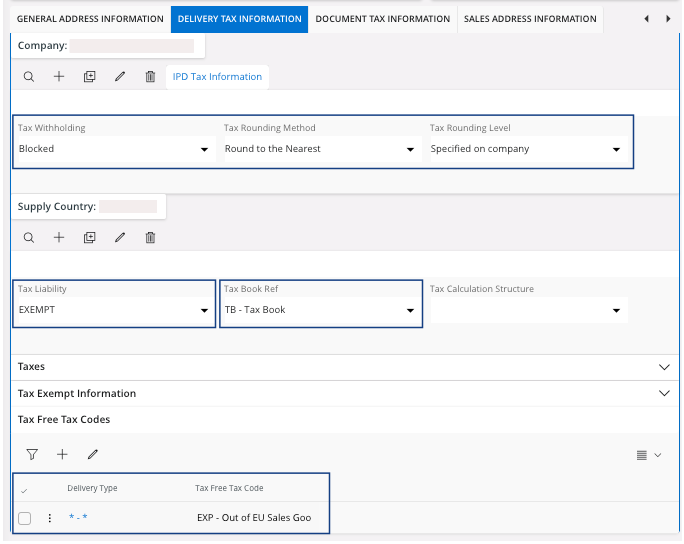Click the delete trash icon under Company

pyautogui.click(x=150, y=77)
